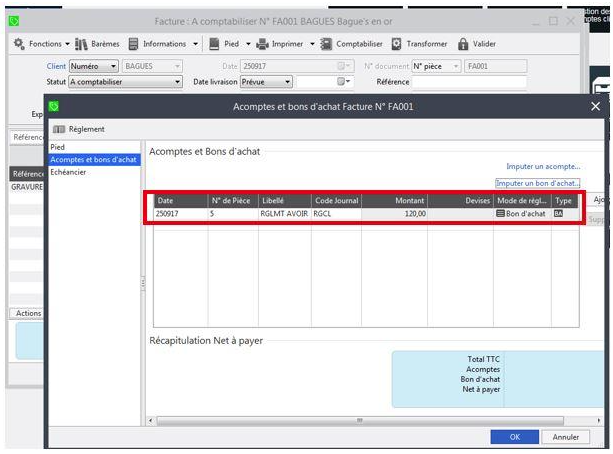Select Echéancier in the left list
This screenshot has width=613, height=454.
coord(69,171)
